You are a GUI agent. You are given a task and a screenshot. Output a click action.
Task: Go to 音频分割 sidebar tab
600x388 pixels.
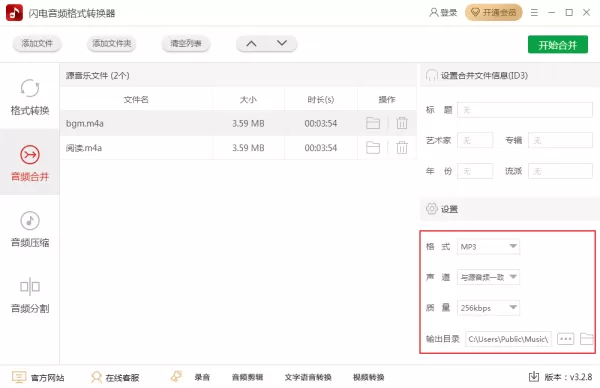(30, 294)
